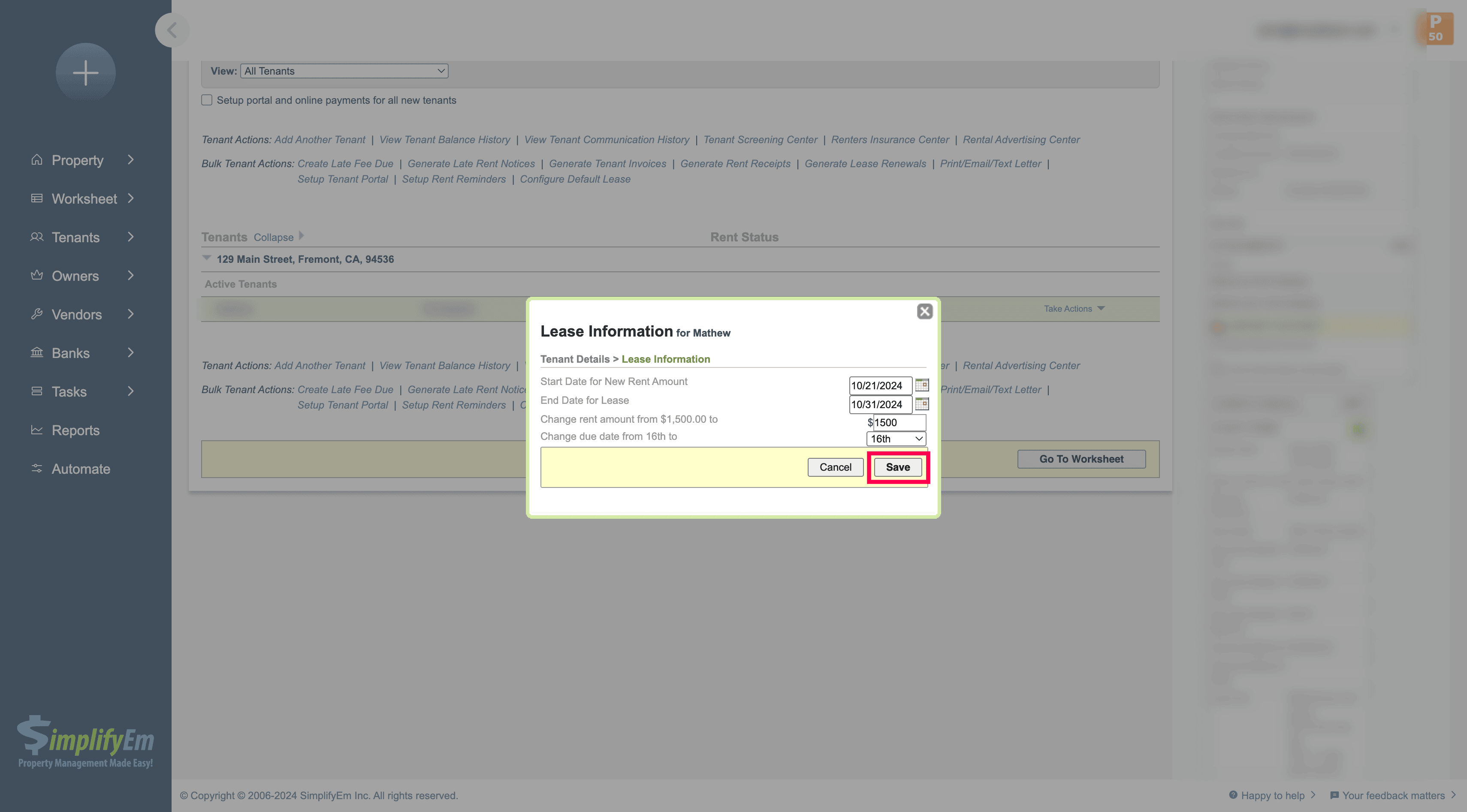
Task: Click the Banks building icon in sidebar
Action: tap(37, 353)
